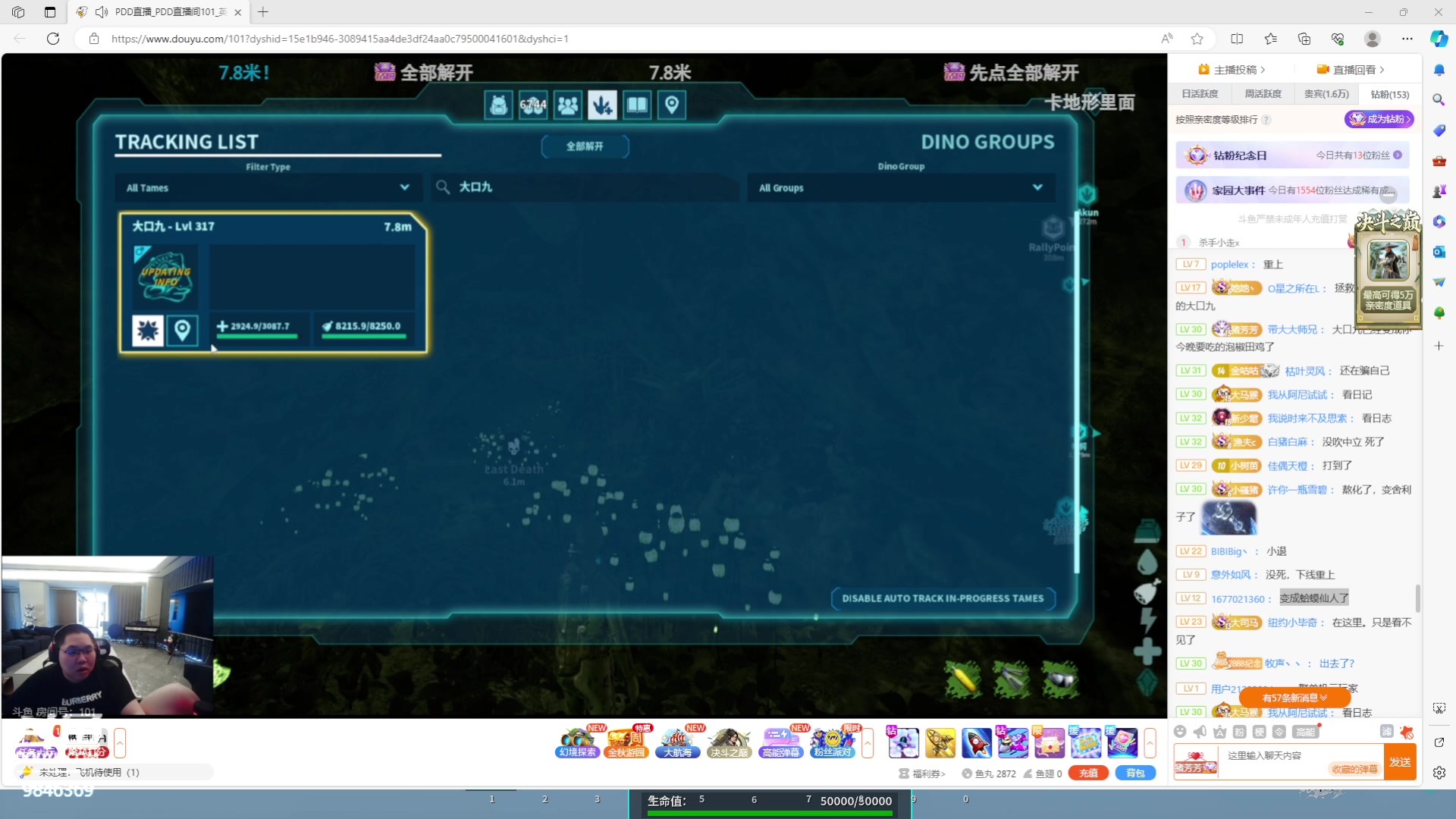This screenshot has height=819, width=1456.
Task: Add page to favorites with star icon
Action: click(1197, 39)
